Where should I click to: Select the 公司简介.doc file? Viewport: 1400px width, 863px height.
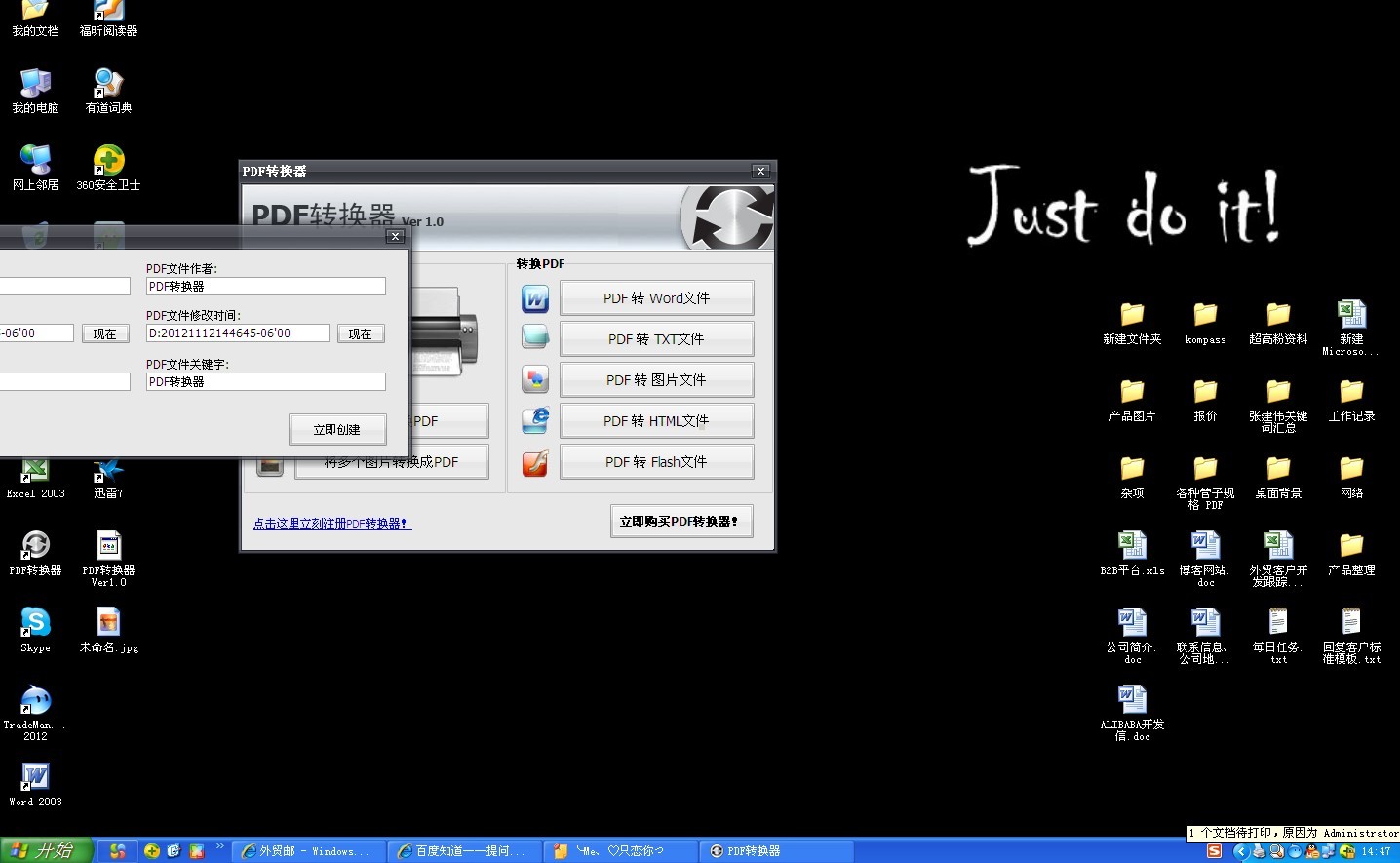coord(1132,637)
